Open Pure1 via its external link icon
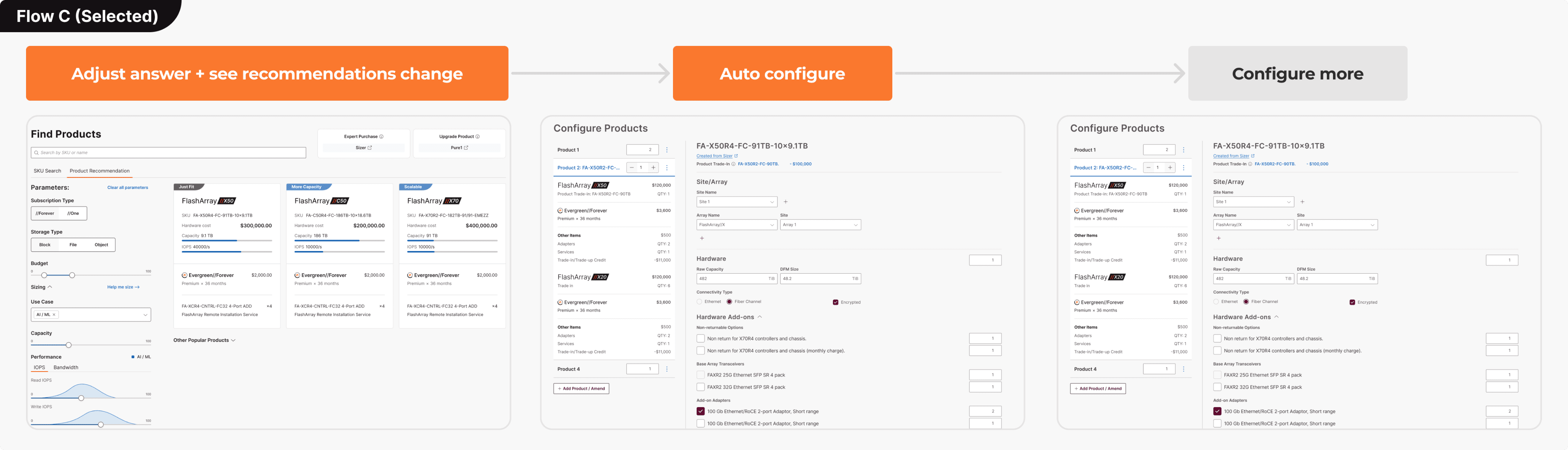Image resolution: width=1568 pixels, height=450 pixels. coord(466,148)
